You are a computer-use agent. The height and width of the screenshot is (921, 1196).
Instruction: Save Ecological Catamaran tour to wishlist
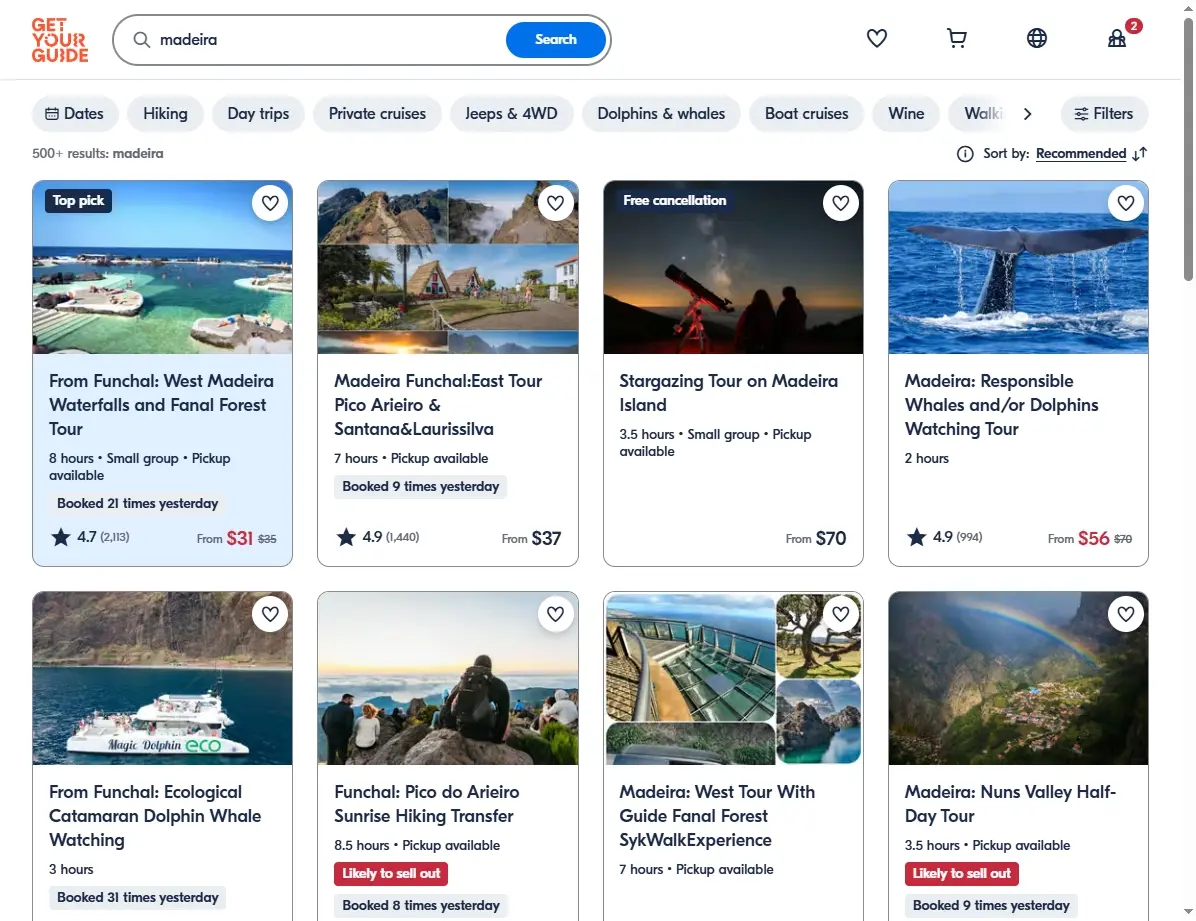[x=270, y=613]
